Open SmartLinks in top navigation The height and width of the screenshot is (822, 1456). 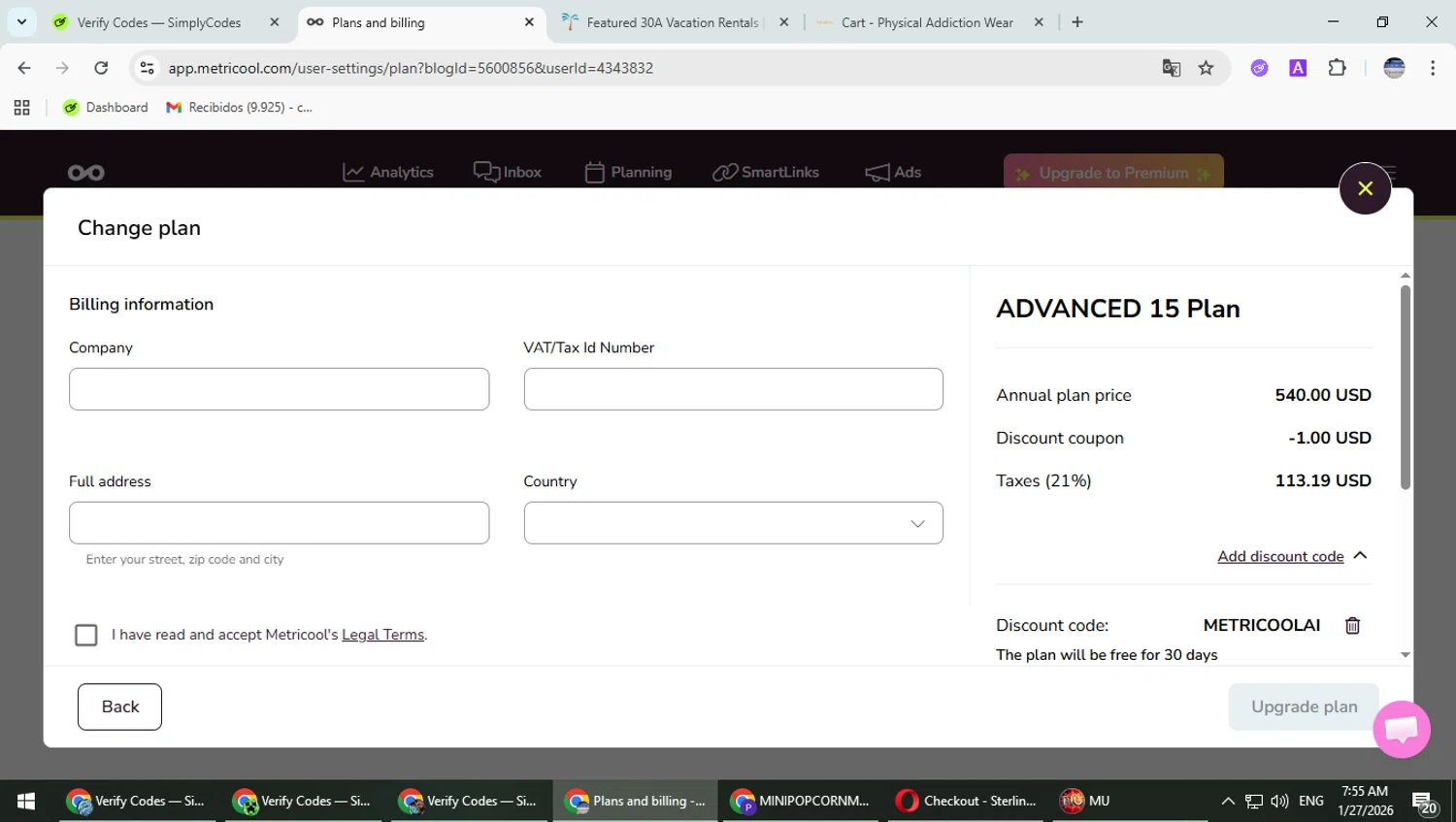pos(766,172)
